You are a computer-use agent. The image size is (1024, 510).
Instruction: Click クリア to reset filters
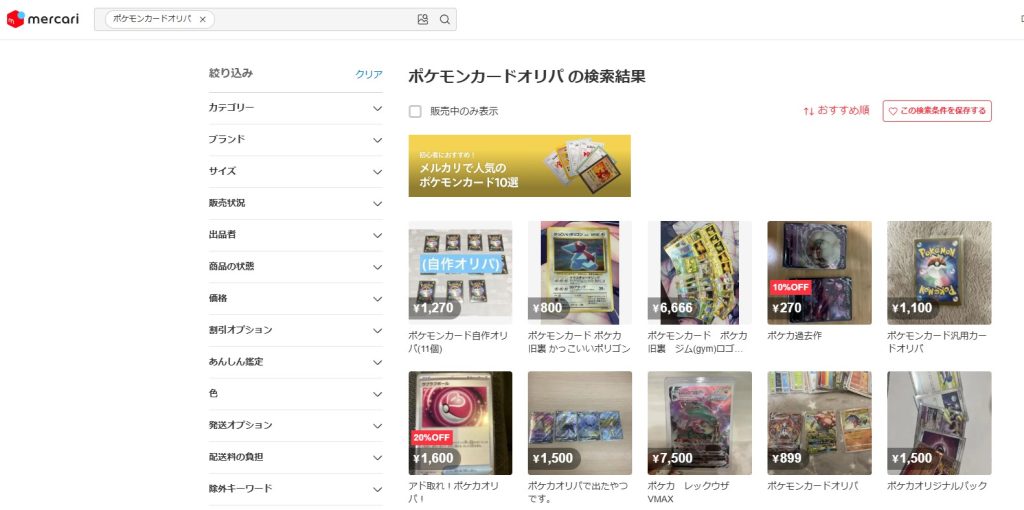coord(369,74)
